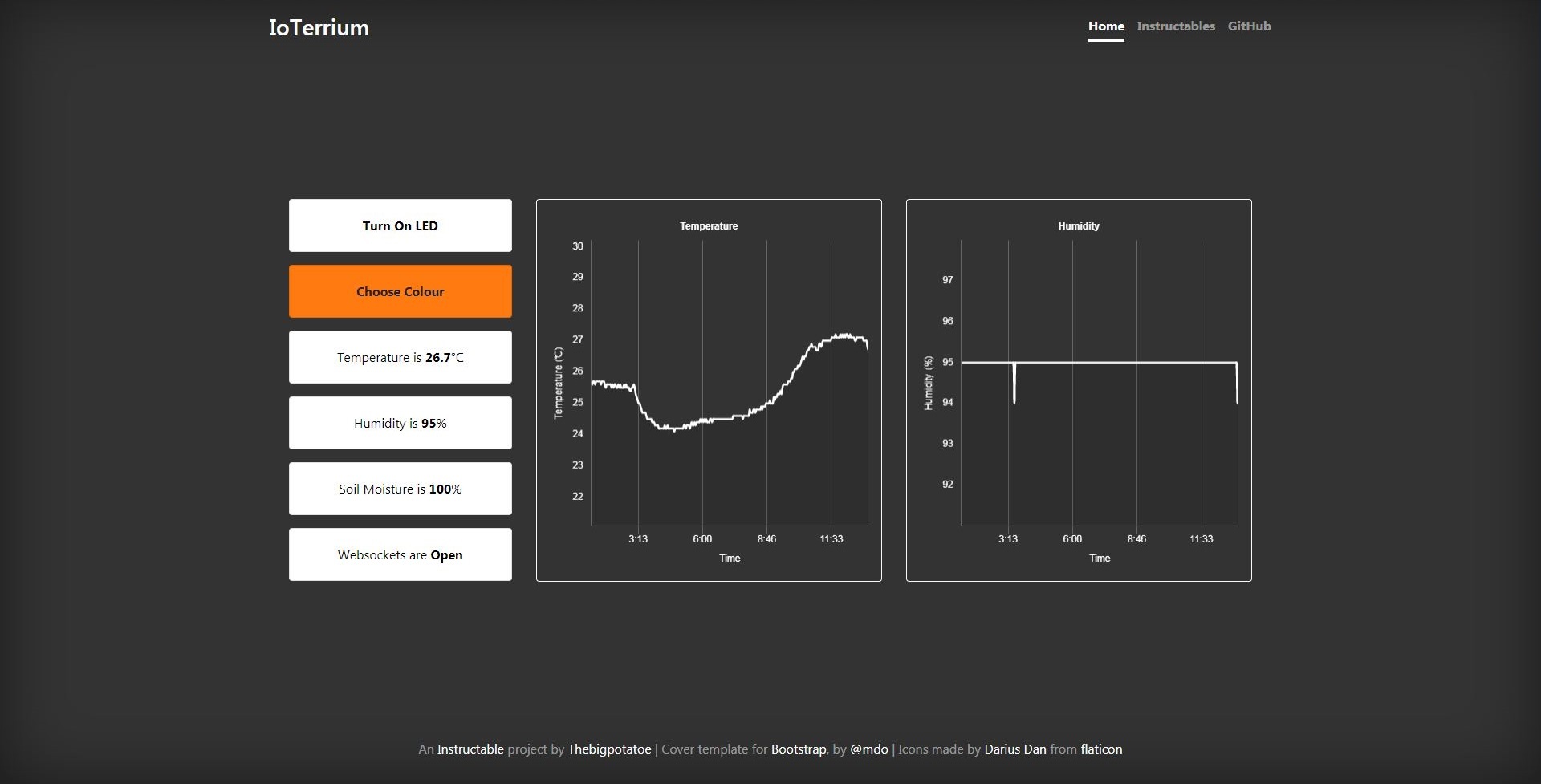
Task: Click the Darius Dan footer link
Action: pos(1014,749)
